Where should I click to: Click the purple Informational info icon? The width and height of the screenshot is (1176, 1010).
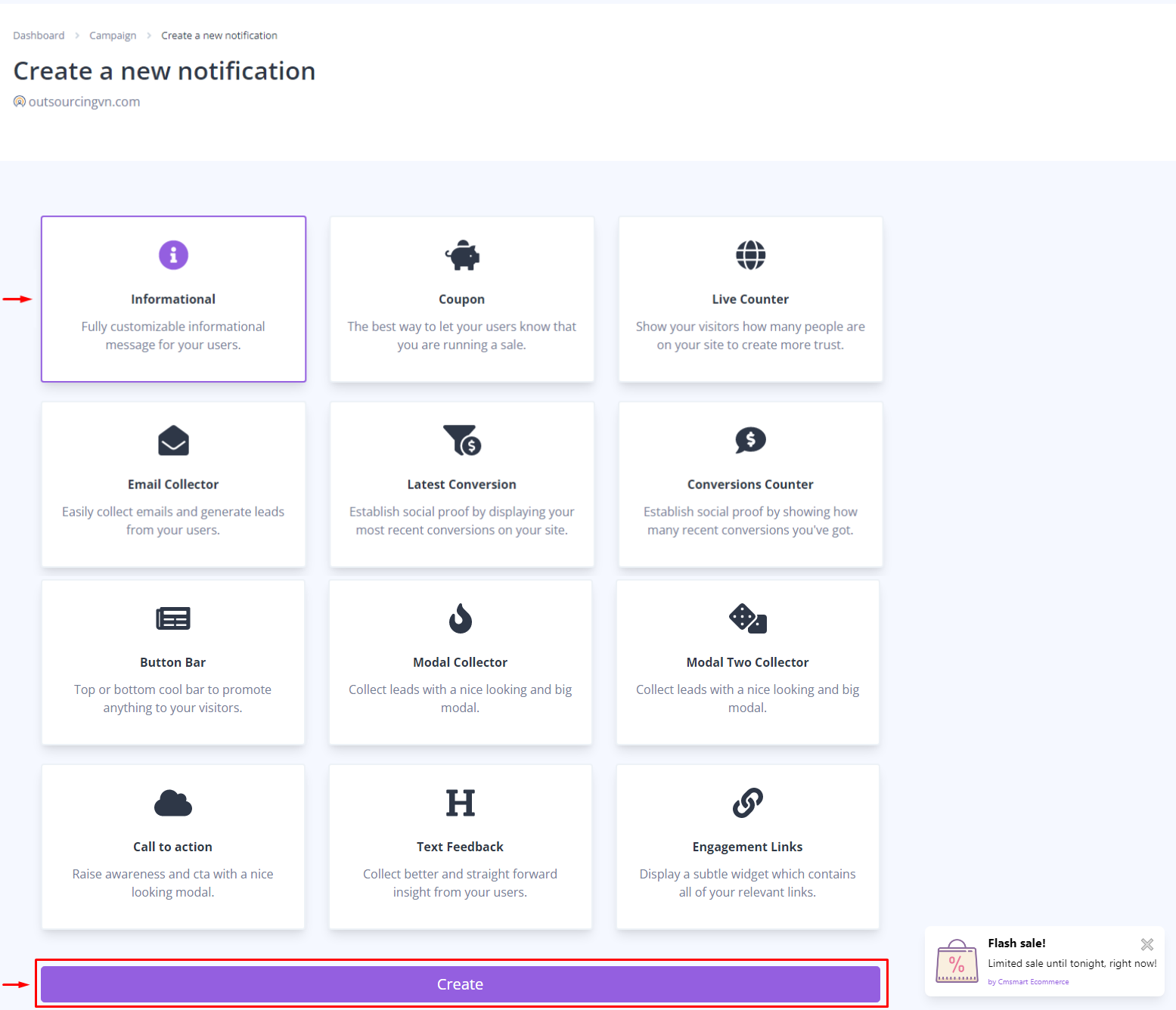click(x=173, y=256)
